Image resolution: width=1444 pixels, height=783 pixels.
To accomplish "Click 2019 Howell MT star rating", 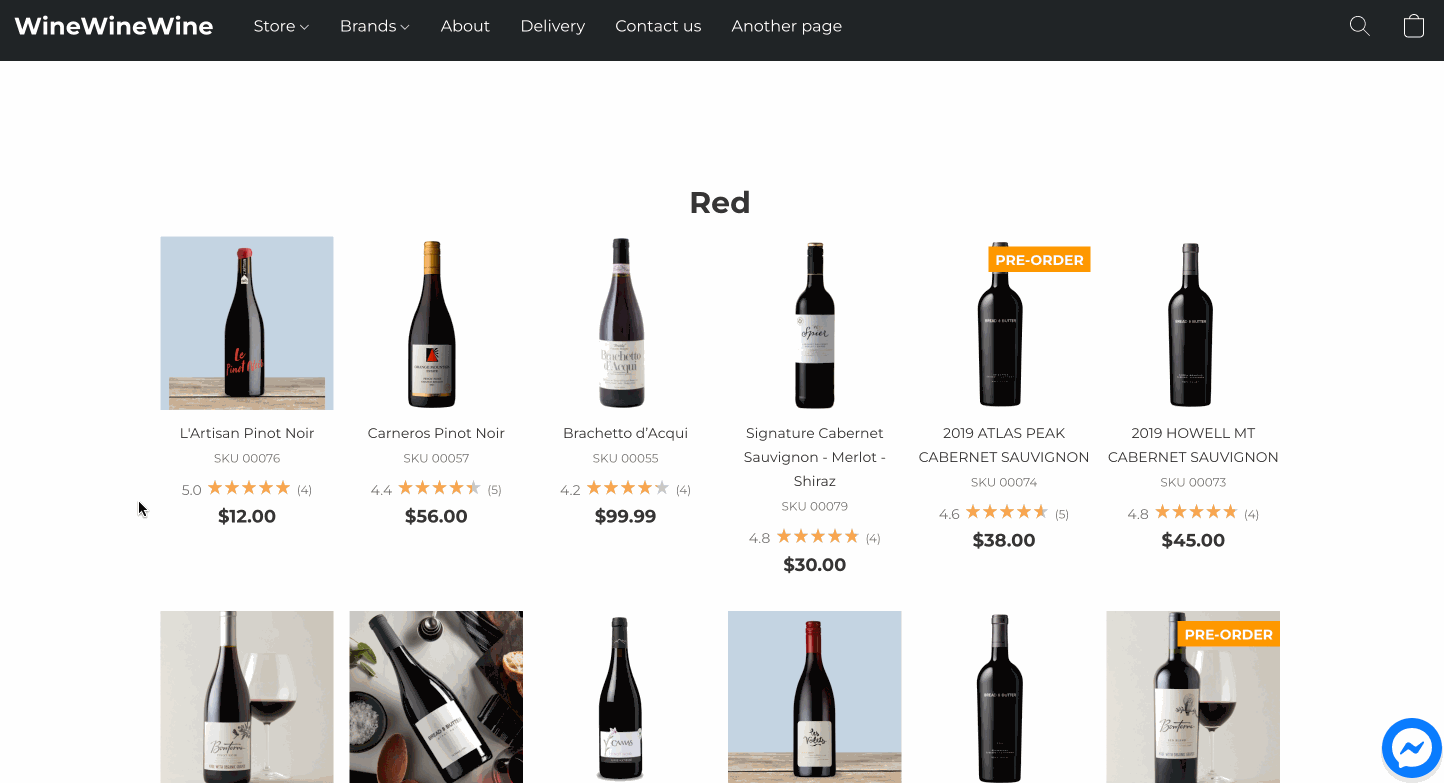I will point(1196,512).
